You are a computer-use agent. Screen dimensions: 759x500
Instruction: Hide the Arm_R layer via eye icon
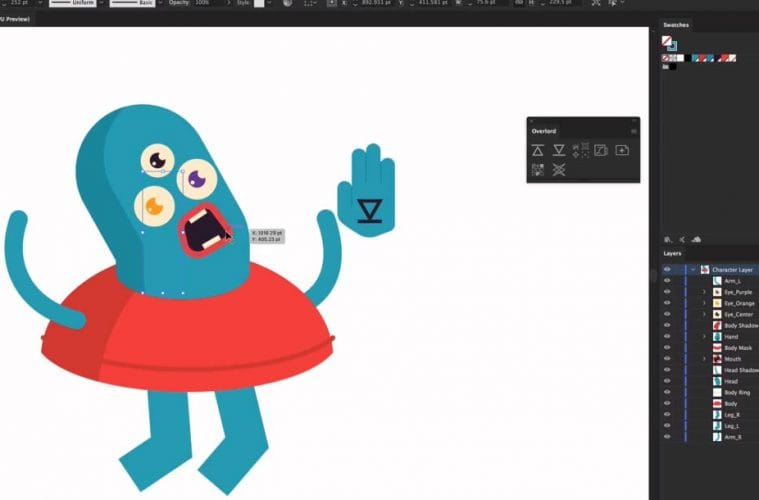[x=667, y=436]
